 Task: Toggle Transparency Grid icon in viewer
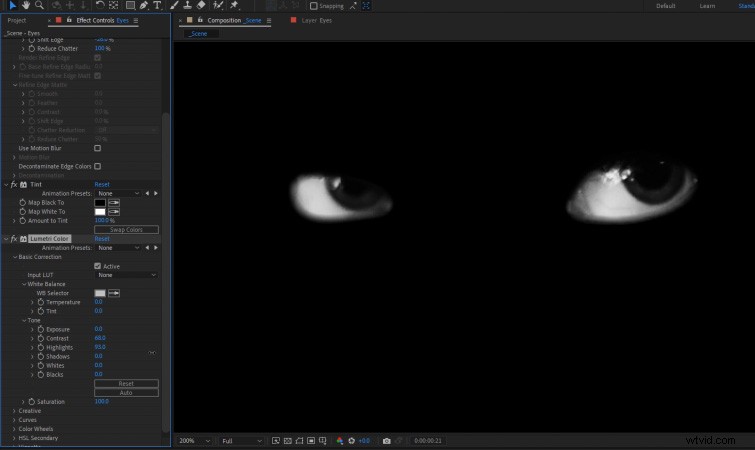pyautogui.click(x=287, y=441)
